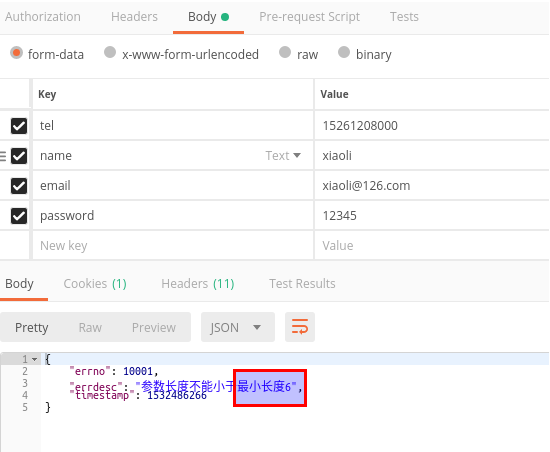Click the highlighted text 最小长度6

[x=264, y=387]
